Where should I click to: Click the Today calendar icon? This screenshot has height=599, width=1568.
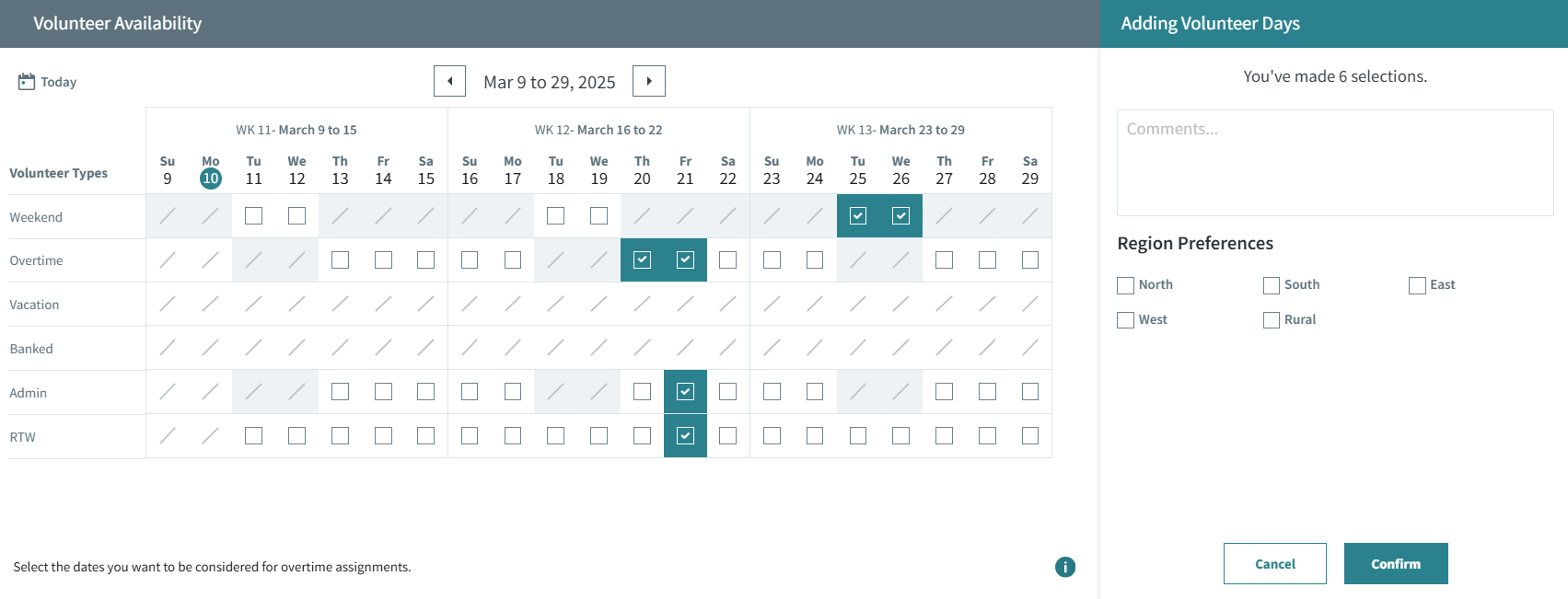(x=27, y=82)
